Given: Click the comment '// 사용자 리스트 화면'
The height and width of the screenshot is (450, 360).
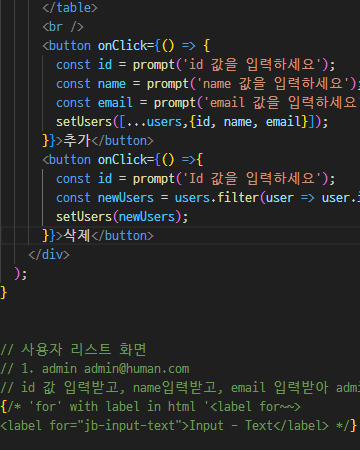Looking at the screenshot, I should (73, 350).
